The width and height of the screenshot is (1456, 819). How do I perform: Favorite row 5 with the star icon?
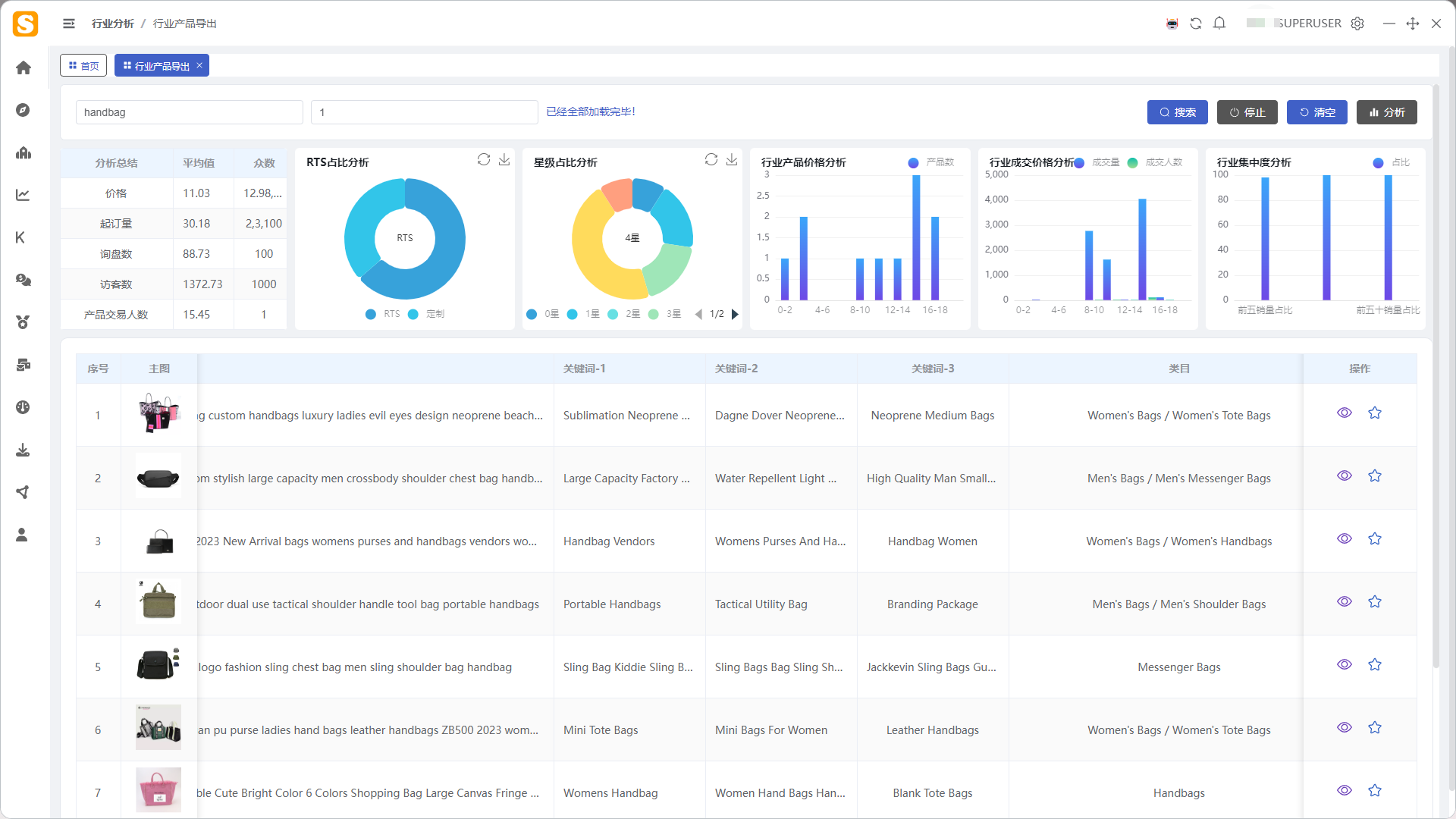(1375, 664)
